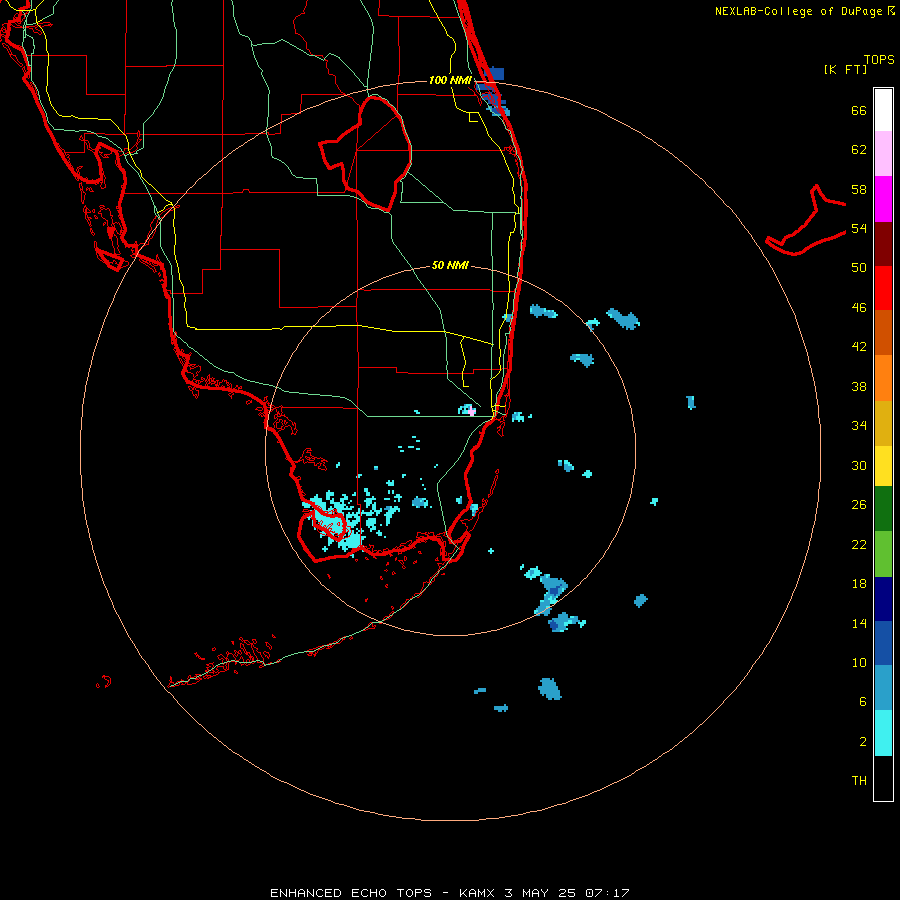Click the light sky-blue legend swatch
The height and width of the screenshot is (900, 900).
coord(883,688)
